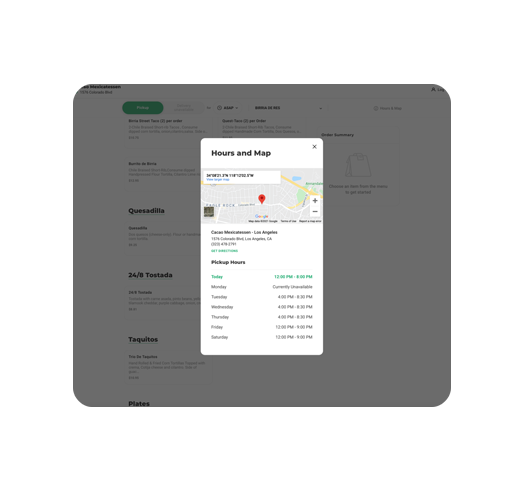
Task: Open Terms of Use map link
Action: pos(288,221)
